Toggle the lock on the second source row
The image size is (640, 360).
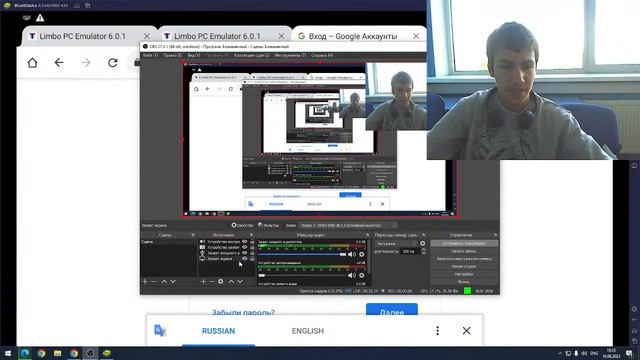pos(252,247)
